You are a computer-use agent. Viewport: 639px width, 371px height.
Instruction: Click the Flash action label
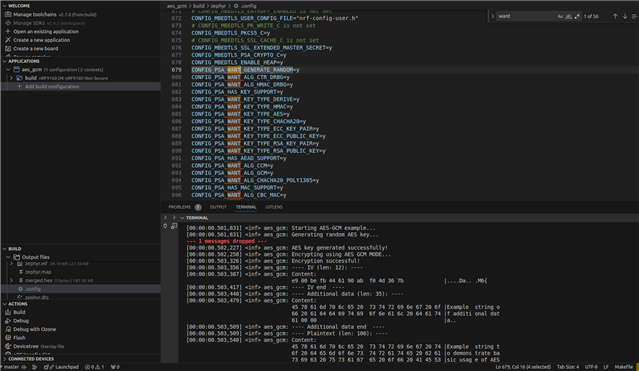(x=19, y=338)
